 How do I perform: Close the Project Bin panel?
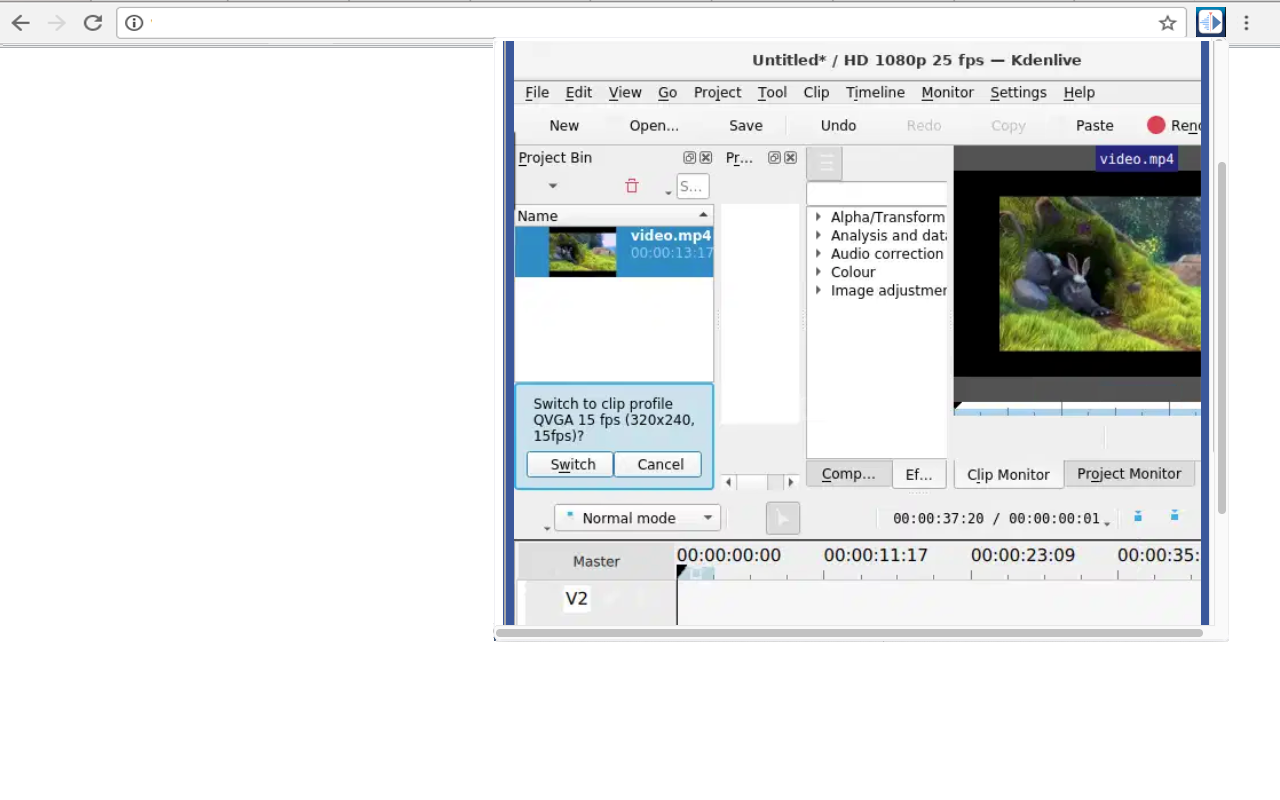(x=706, y=158)
